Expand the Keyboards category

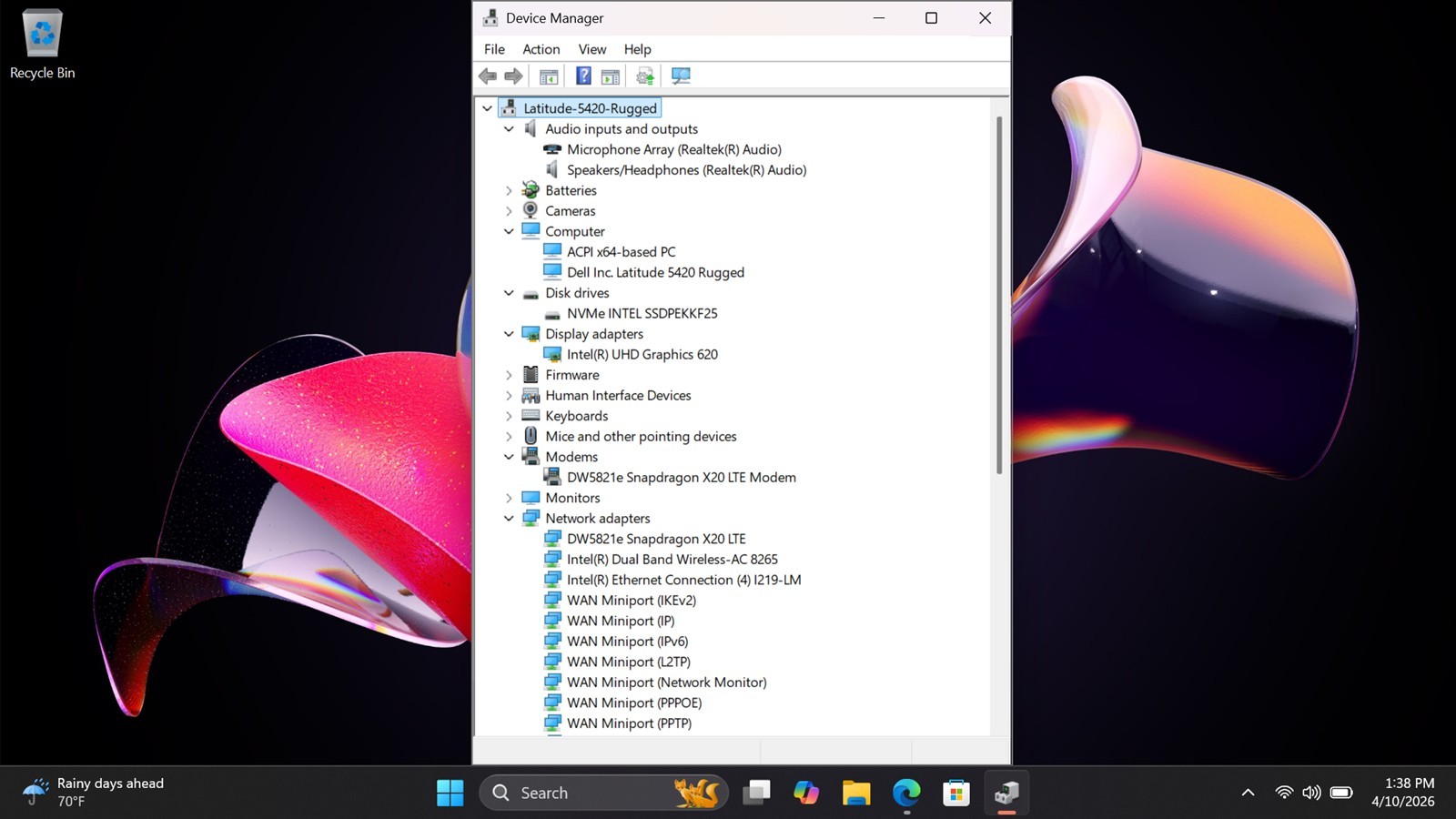click(509, 416)
